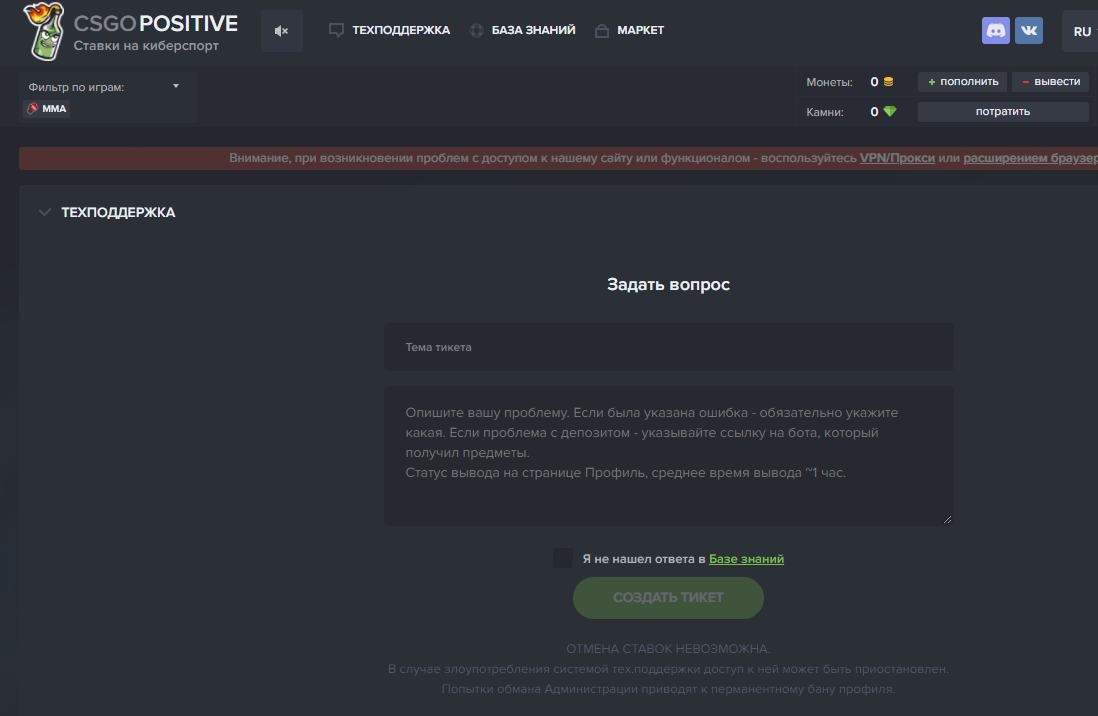
Task: Click the Пополнить deposit button
Action: (962, 82)
